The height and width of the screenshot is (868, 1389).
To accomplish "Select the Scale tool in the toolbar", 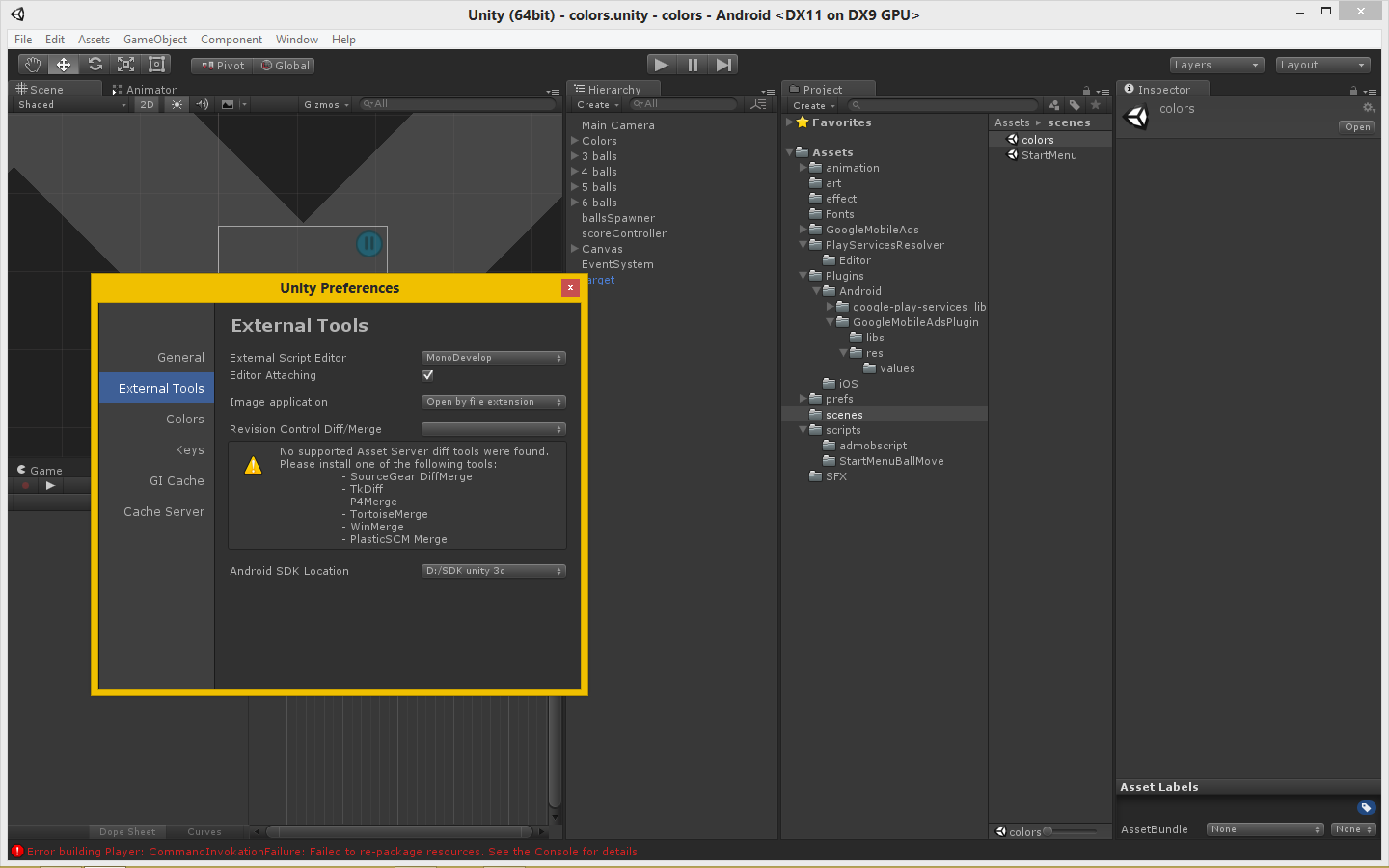I will pos(125,65).
